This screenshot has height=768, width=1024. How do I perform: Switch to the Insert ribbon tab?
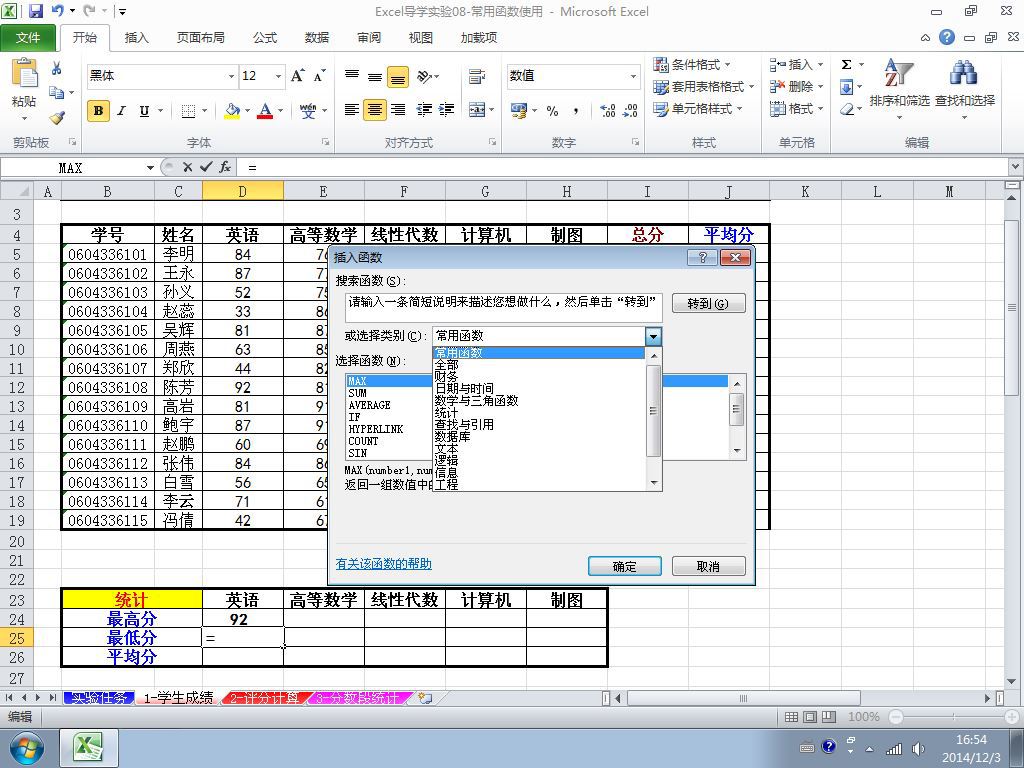click(x=136, y=38)
